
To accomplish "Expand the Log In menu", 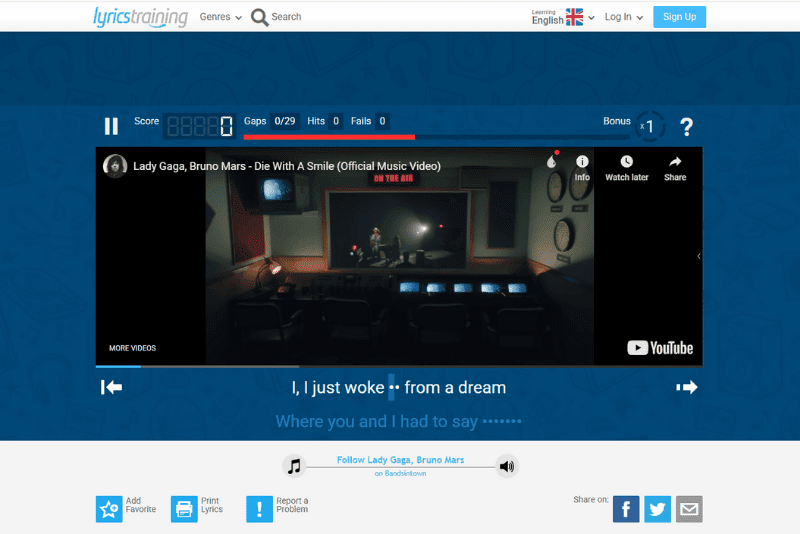I will [623, 17].
